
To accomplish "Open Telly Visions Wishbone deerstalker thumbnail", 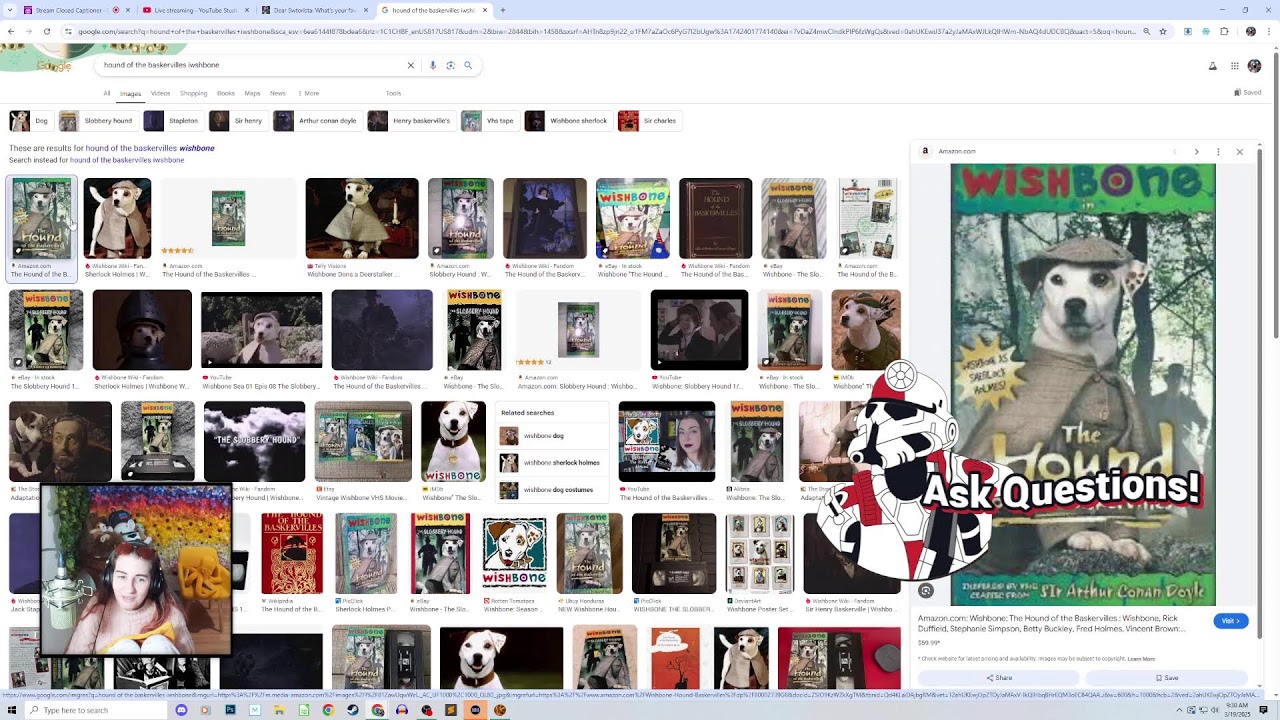I will [362, 219].
